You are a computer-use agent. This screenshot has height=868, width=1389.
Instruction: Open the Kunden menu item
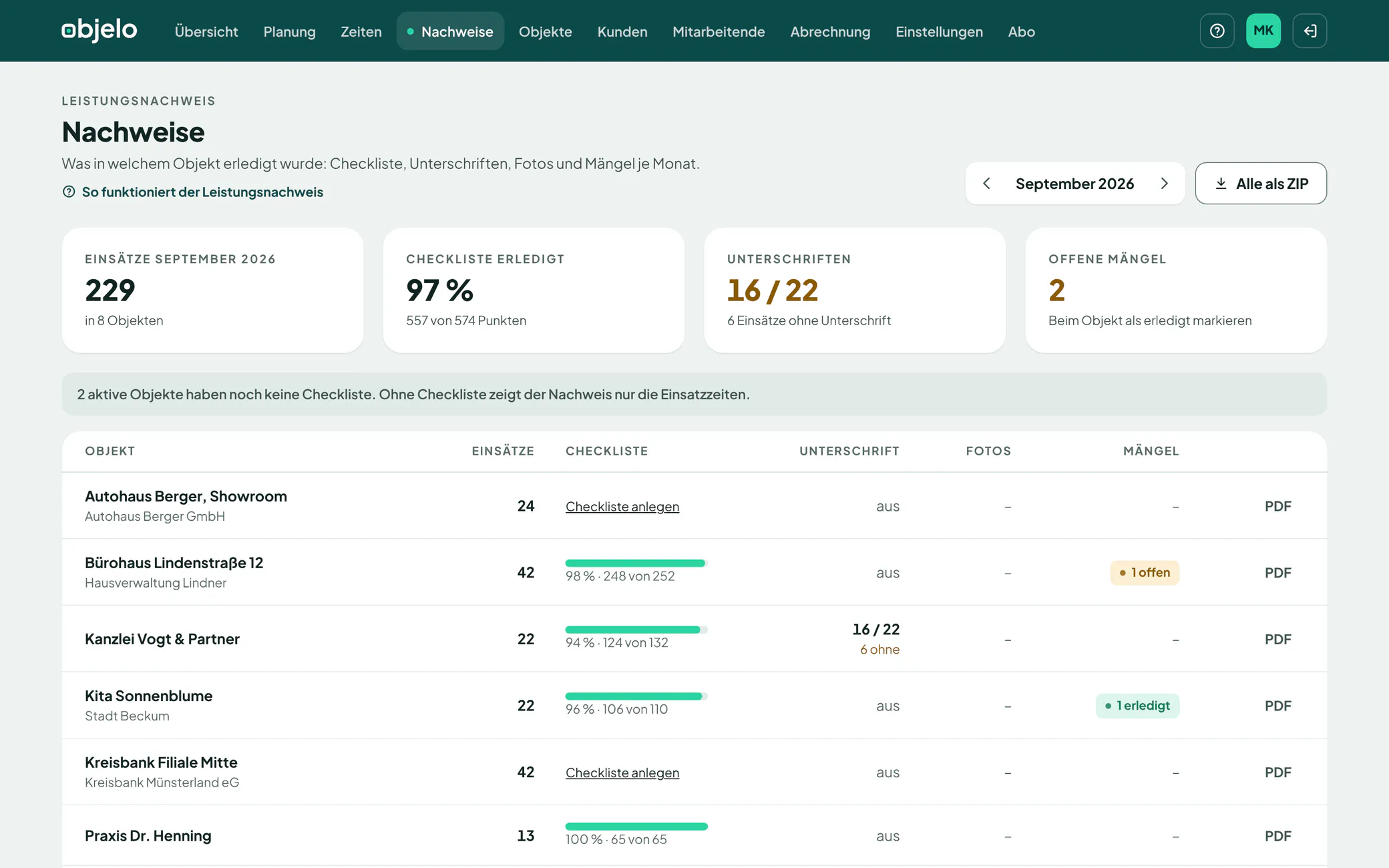coord(622,31)
